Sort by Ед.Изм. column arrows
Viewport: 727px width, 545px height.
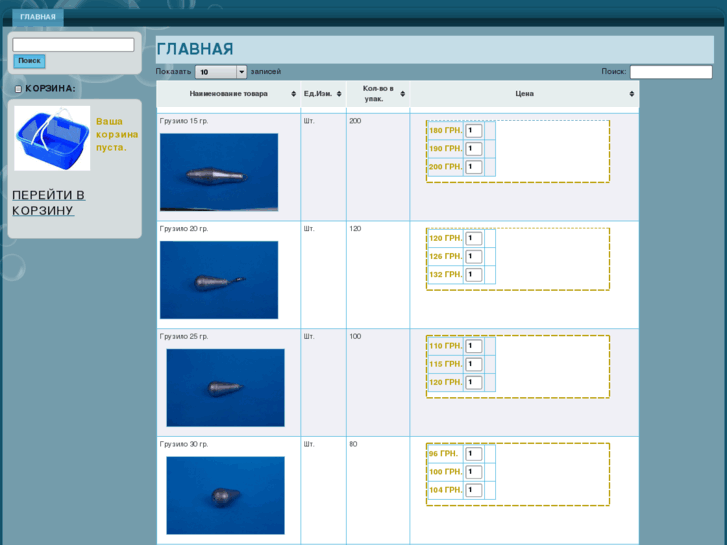[339, 94]
